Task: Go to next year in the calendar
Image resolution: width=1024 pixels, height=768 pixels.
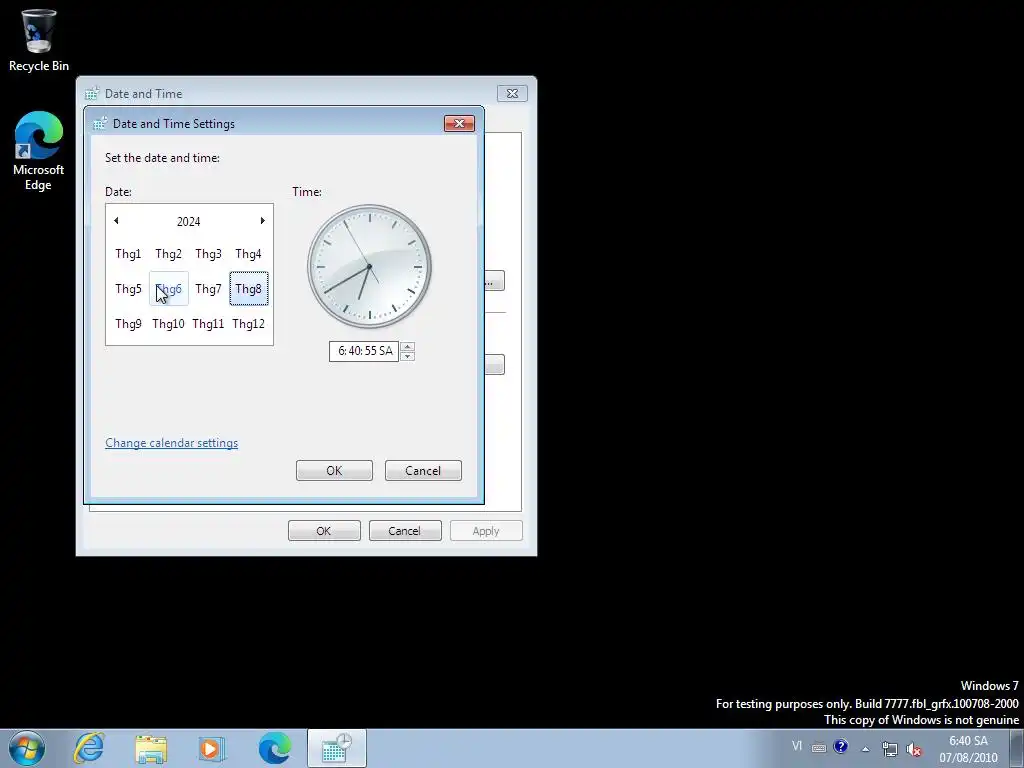Action: tap(263, 221)
